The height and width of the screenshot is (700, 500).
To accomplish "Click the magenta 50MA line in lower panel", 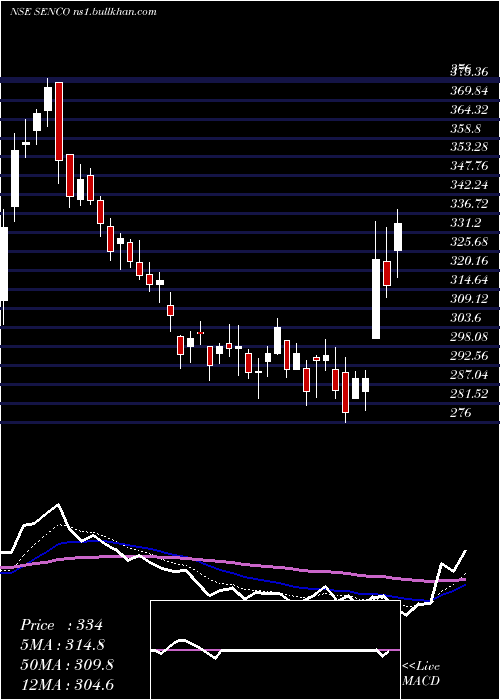I will pyautogui.click(x=232, y=564).
